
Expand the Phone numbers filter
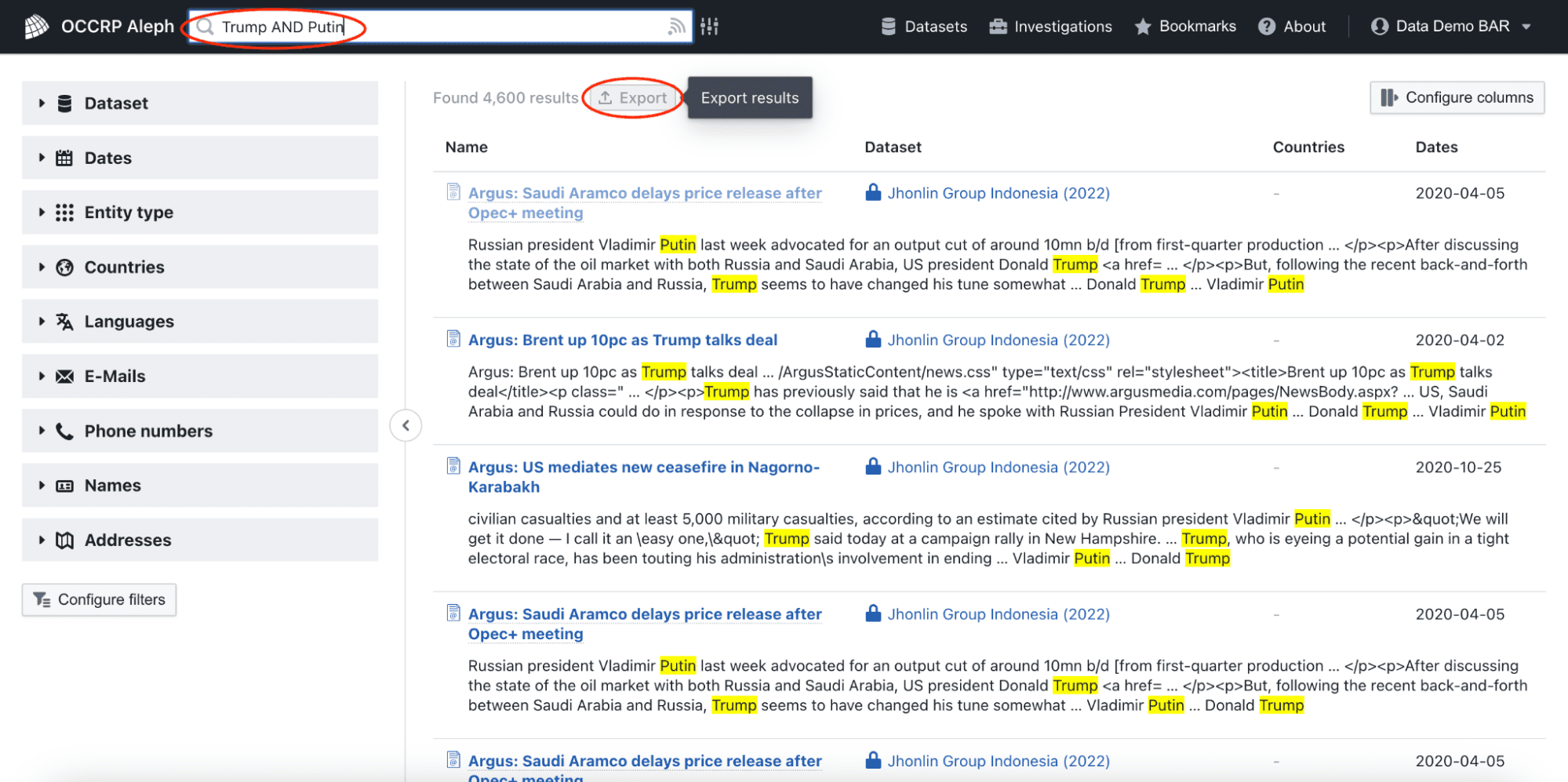pyautogui.click(x=200, y=431)
